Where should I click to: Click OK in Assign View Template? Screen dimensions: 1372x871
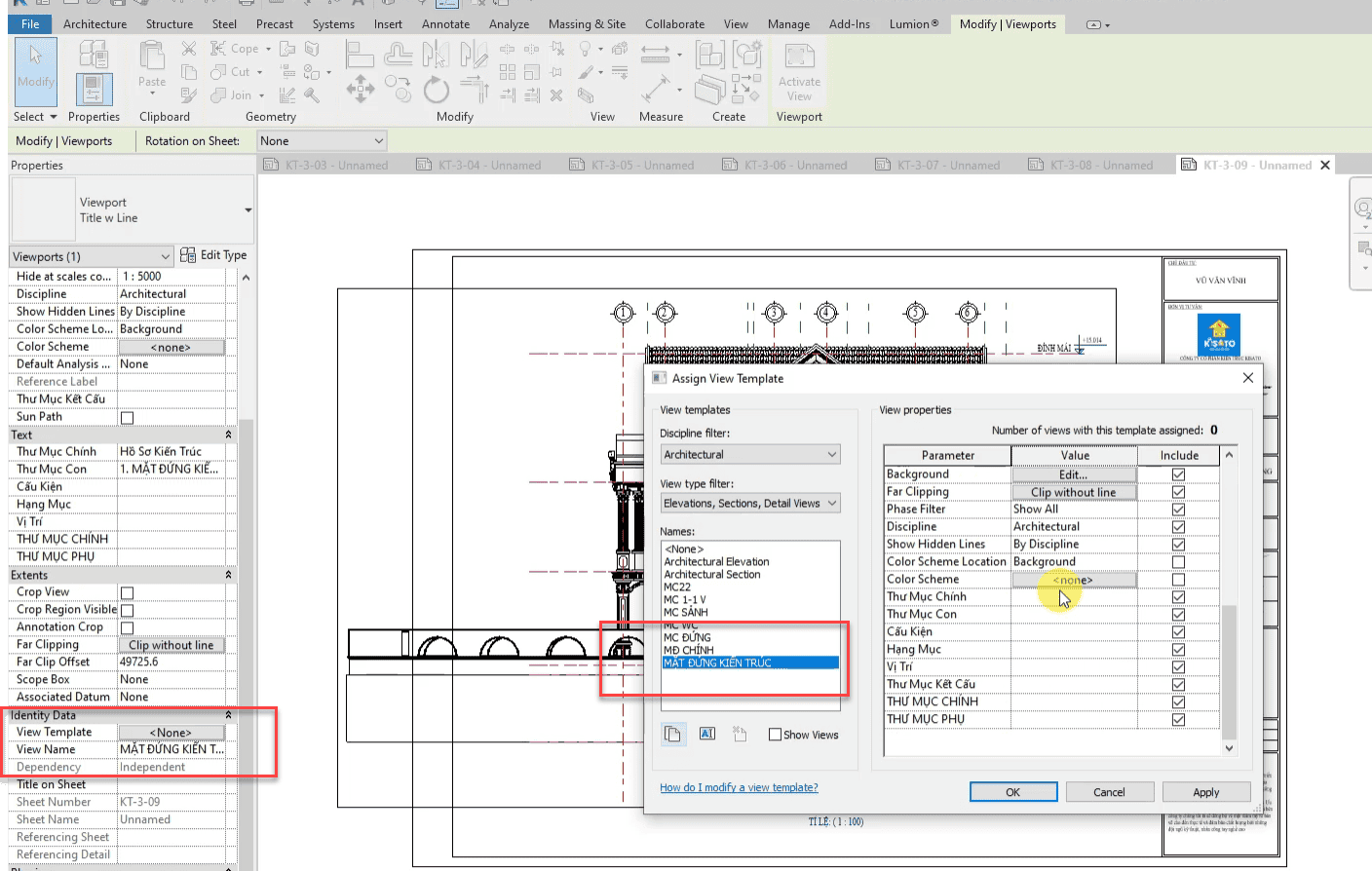pyautogui.click(x=1013, y=792)
